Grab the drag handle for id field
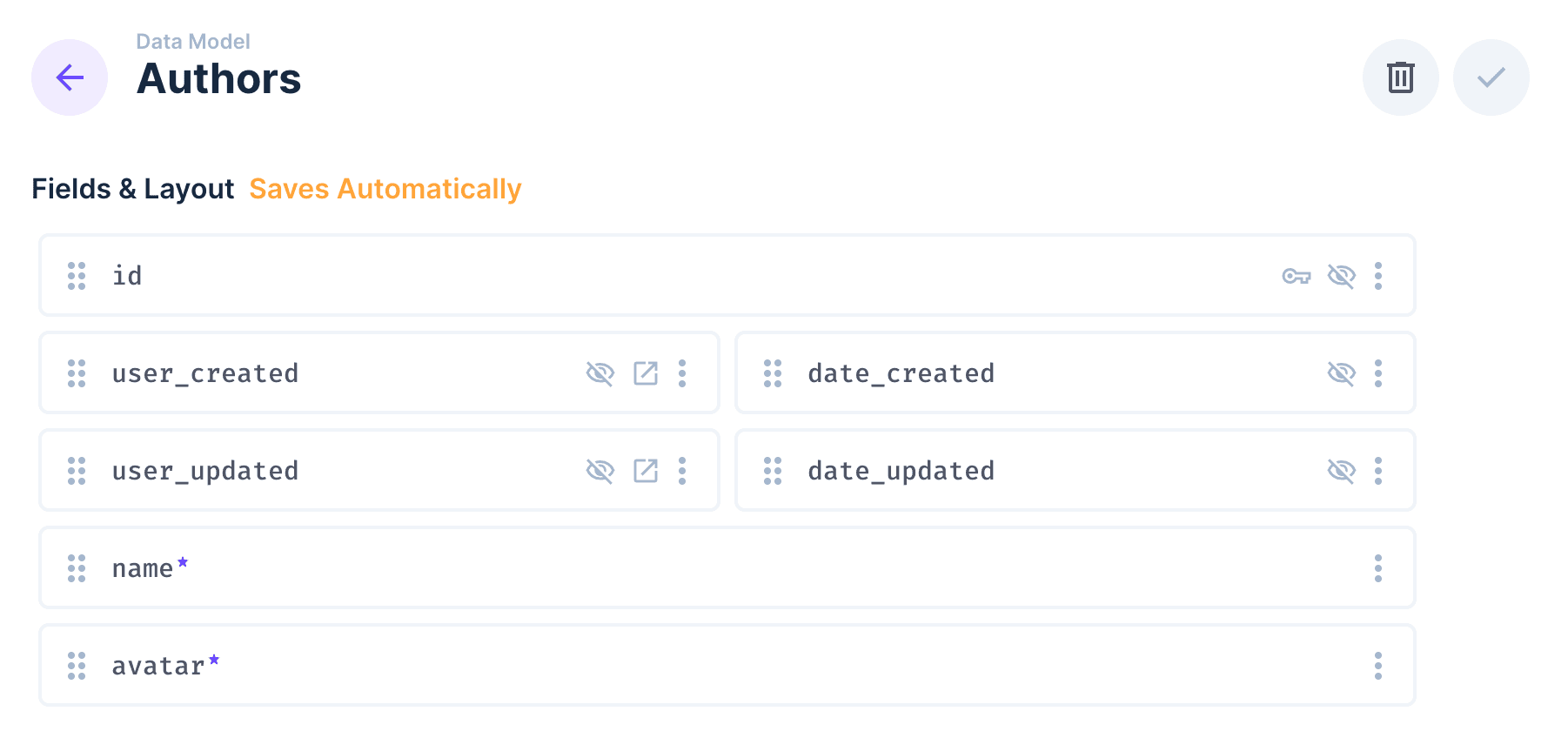This screenshot has width=1568, height=738. (x=77, y=276)
